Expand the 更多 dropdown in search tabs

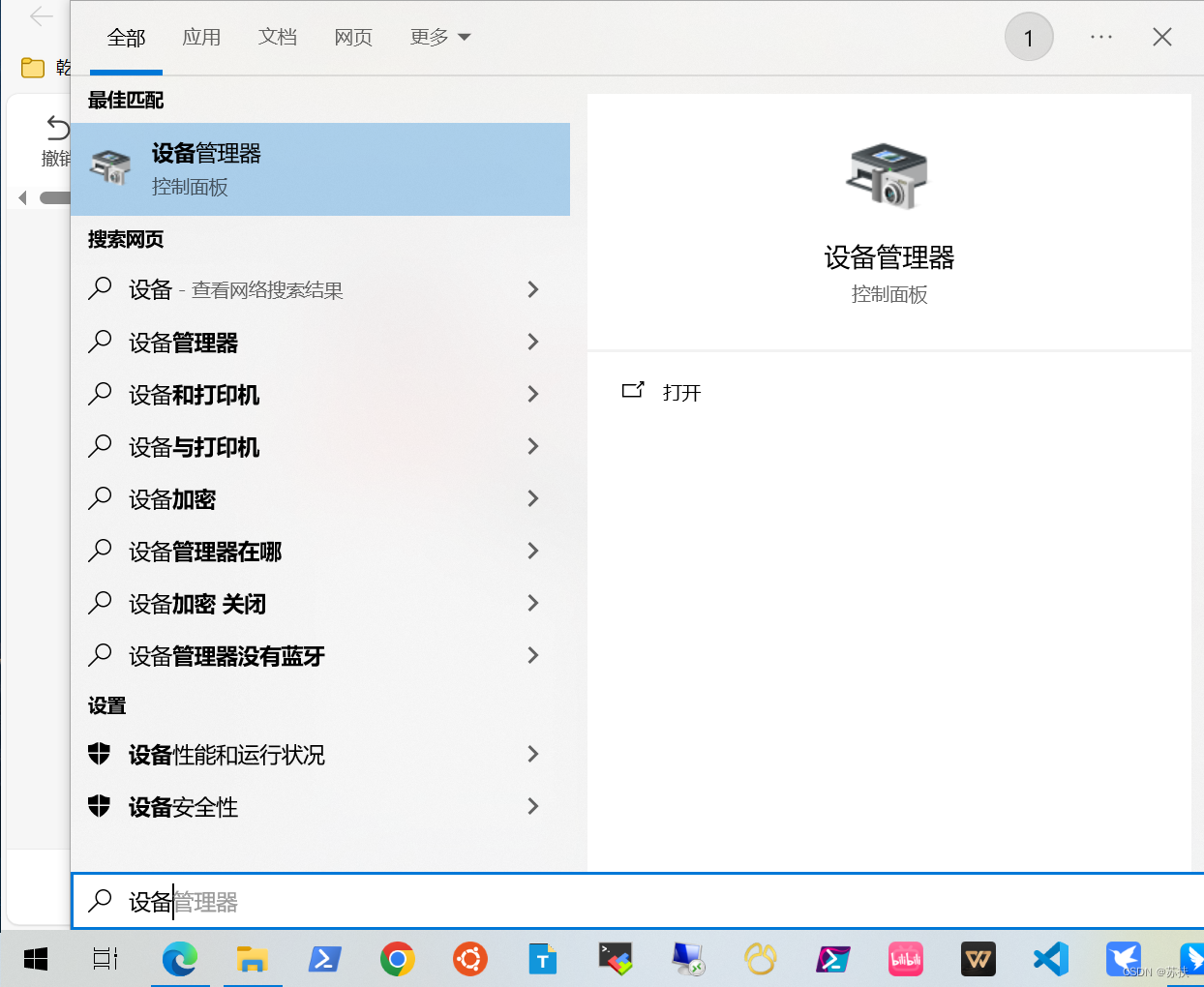pyautogui.click(x=440, y=37)
